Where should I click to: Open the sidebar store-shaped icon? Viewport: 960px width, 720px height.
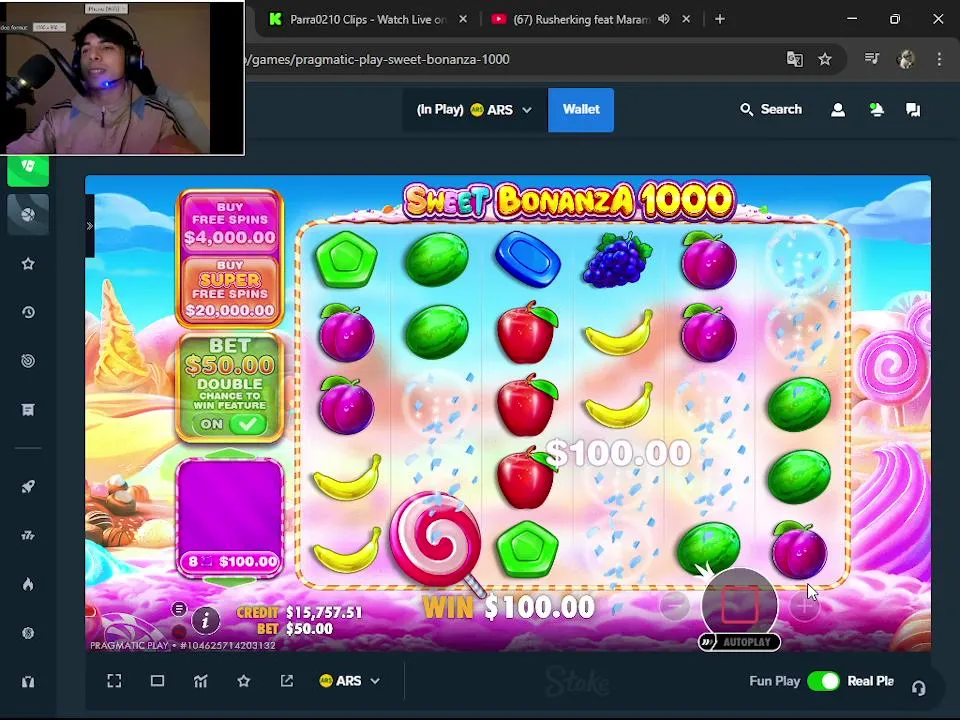pyautogui.click(x=28, y=410)
